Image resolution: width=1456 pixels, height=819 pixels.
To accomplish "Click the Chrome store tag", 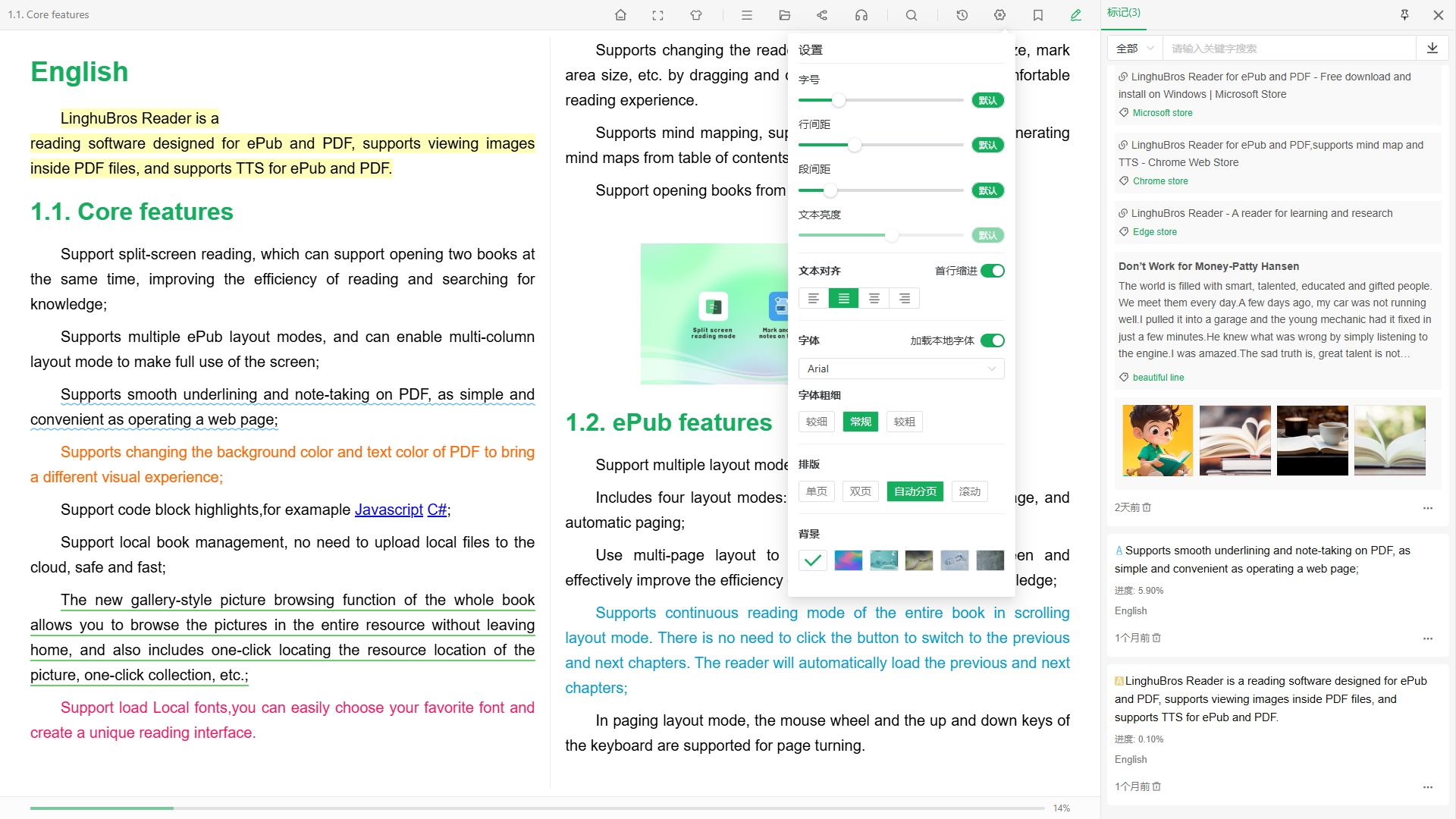I will click(1160, 181).
